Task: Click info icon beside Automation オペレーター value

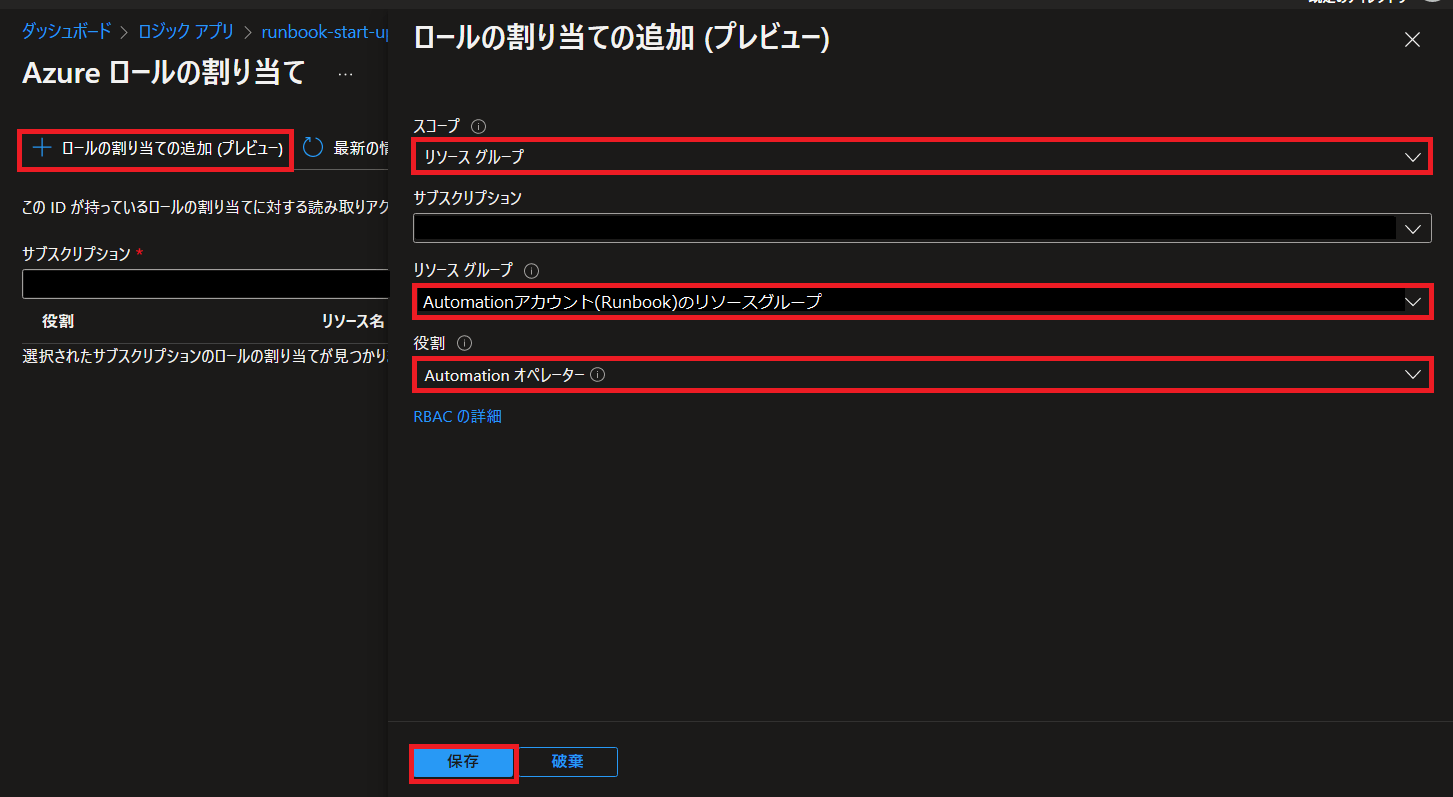Action: pyautogui.click(x=597, y=375)
